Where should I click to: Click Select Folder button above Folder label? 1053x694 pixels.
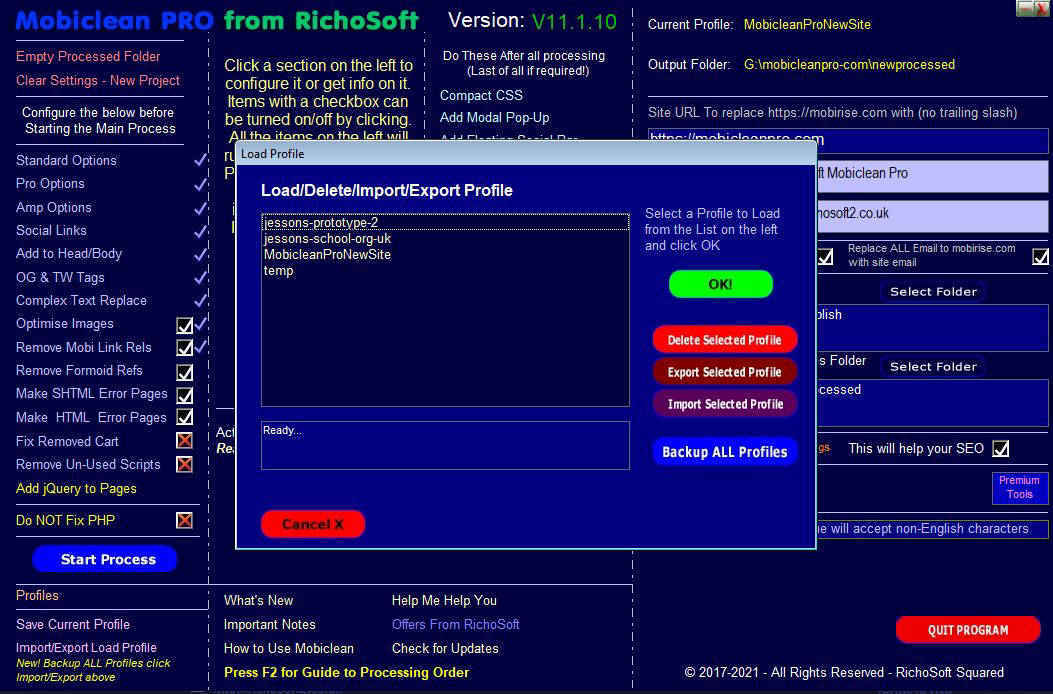coord(933,292)
